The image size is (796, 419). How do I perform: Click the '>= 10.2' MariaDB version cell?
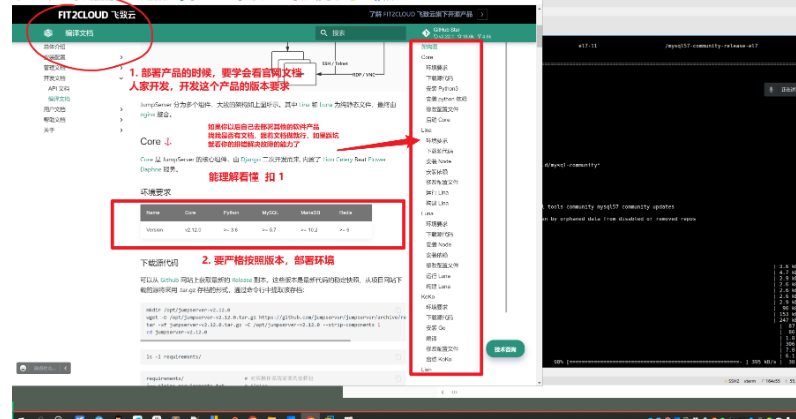tap(309, 230)
